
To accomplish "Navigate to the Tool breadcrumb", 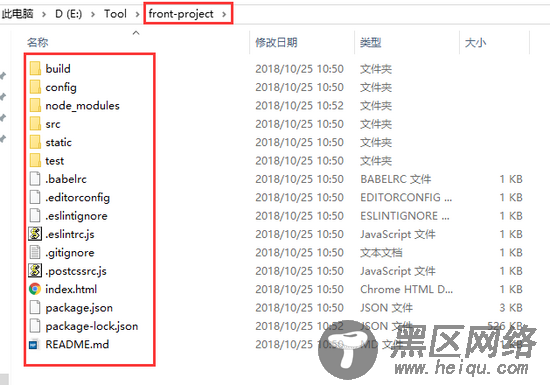I will click(115, 14).
